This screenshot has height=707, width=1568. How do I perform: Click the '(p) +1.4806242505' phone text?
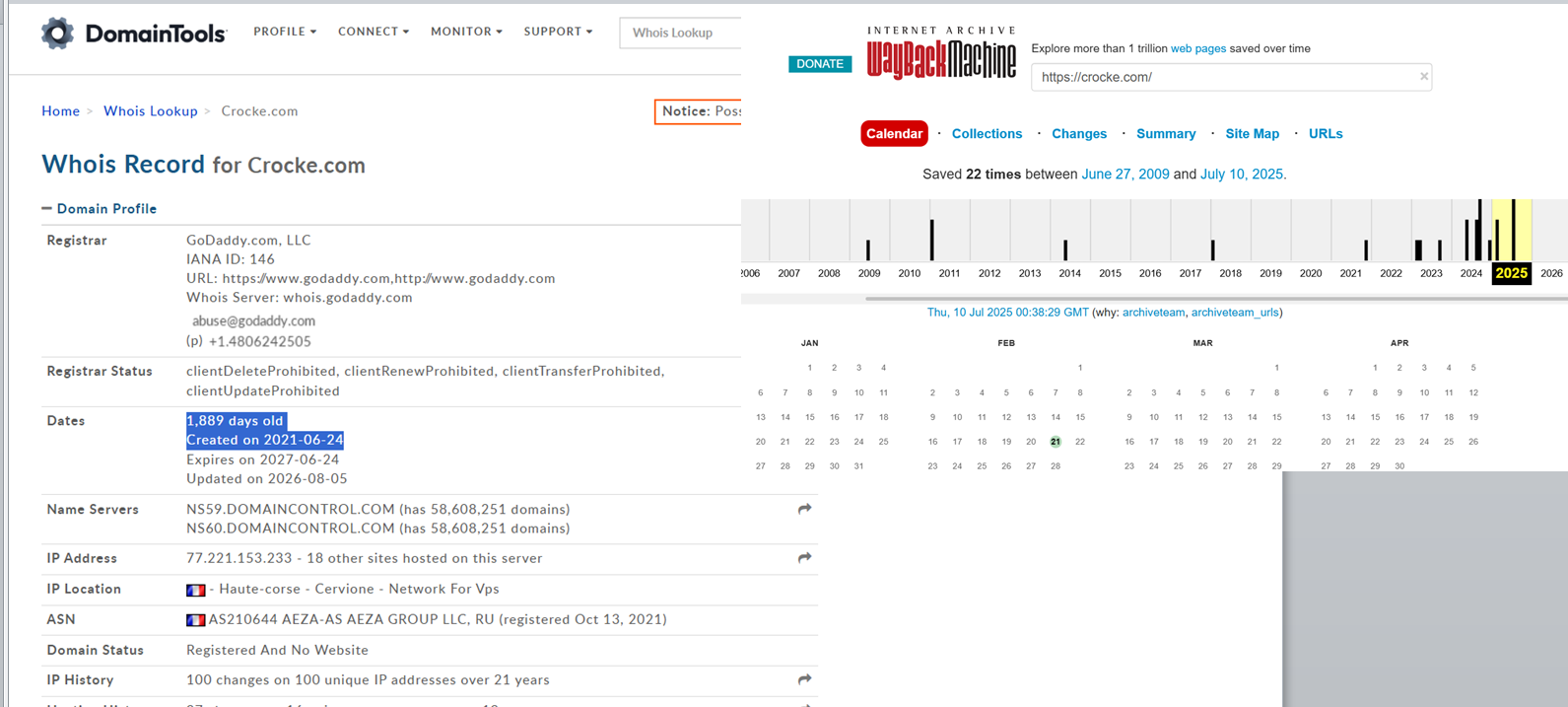248,341
